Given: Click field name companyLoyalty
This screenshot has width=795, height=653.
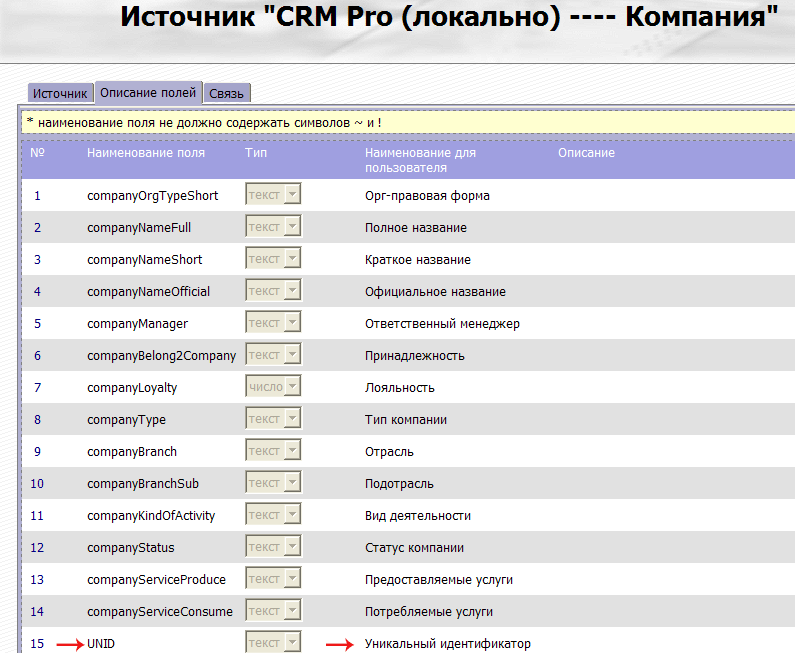Looking at the screenshot, I should [x=132, y=387].
